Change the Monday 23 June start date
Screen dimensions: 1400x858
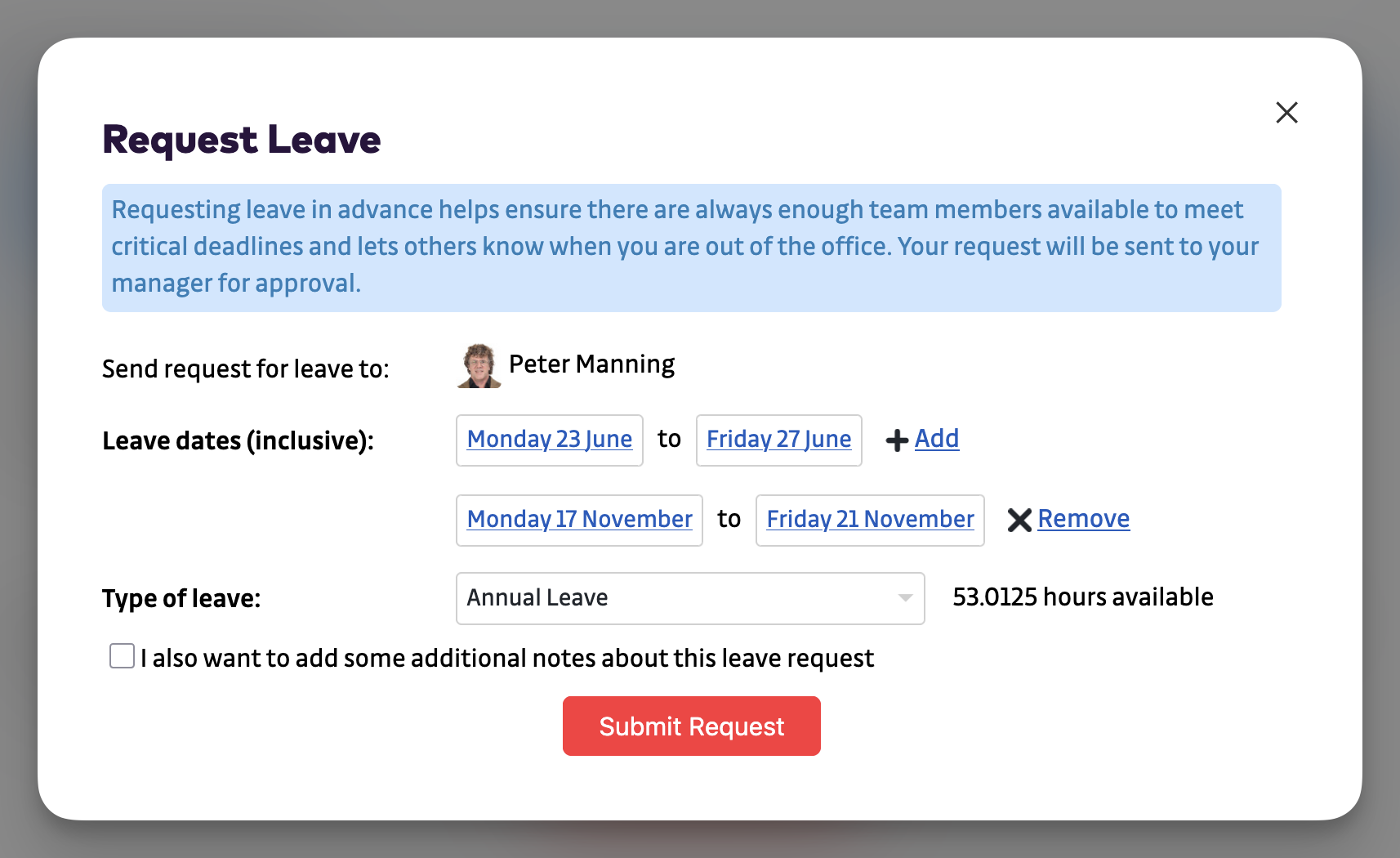549,440
